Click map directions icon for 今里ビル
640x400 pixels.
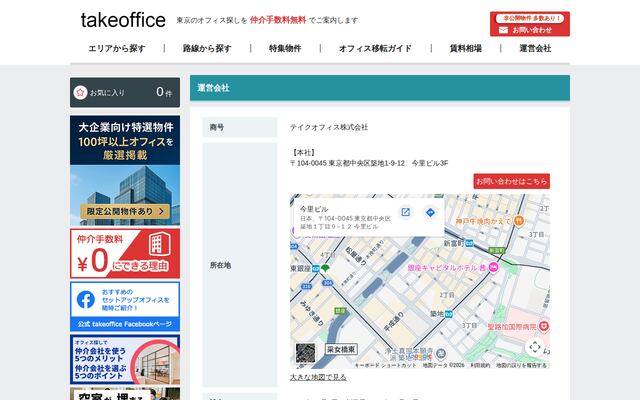point(430,212)
